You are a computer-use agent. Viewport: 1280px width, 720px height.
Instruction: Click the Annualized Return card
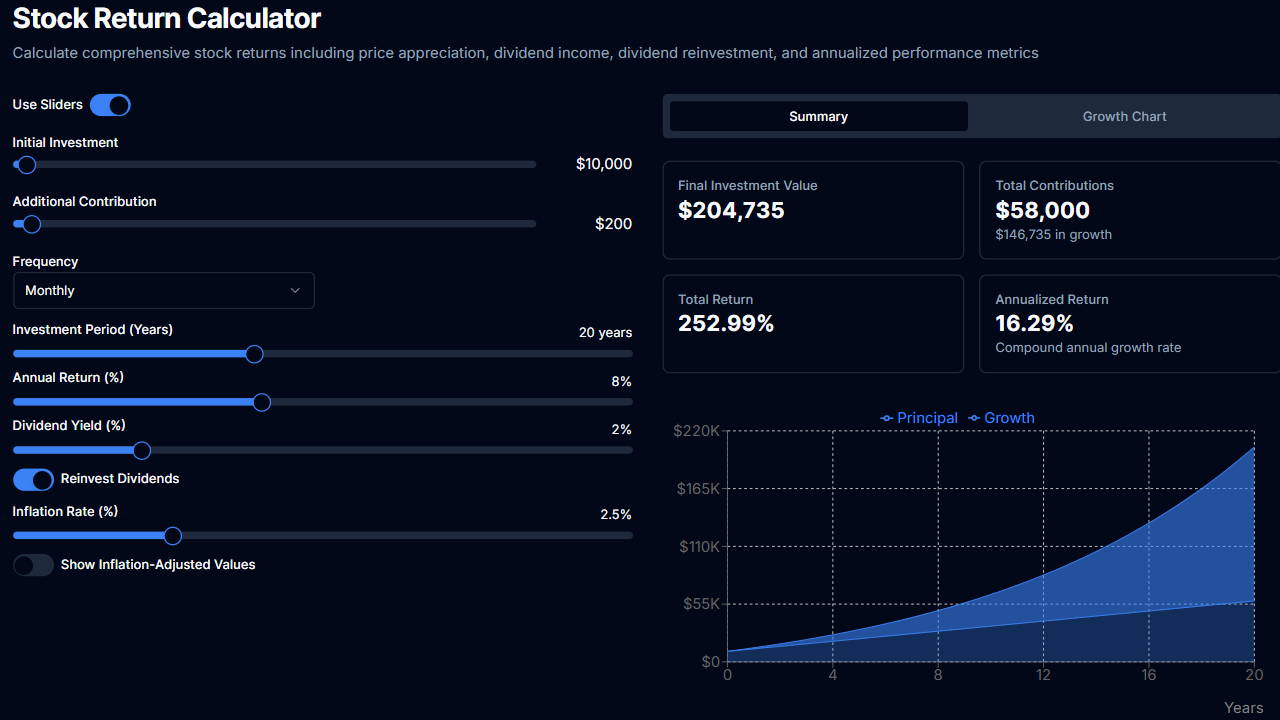[x=1128, y=323]
